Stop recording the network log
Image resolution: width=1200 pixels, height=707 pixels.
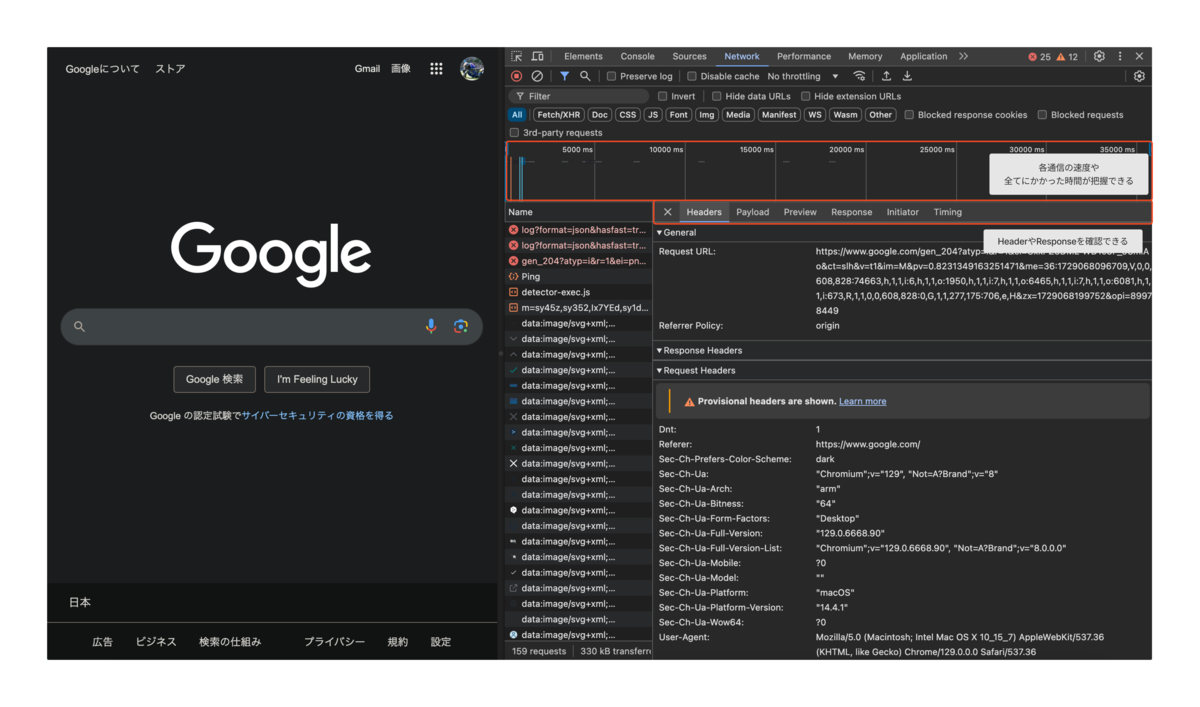(516, 76)
